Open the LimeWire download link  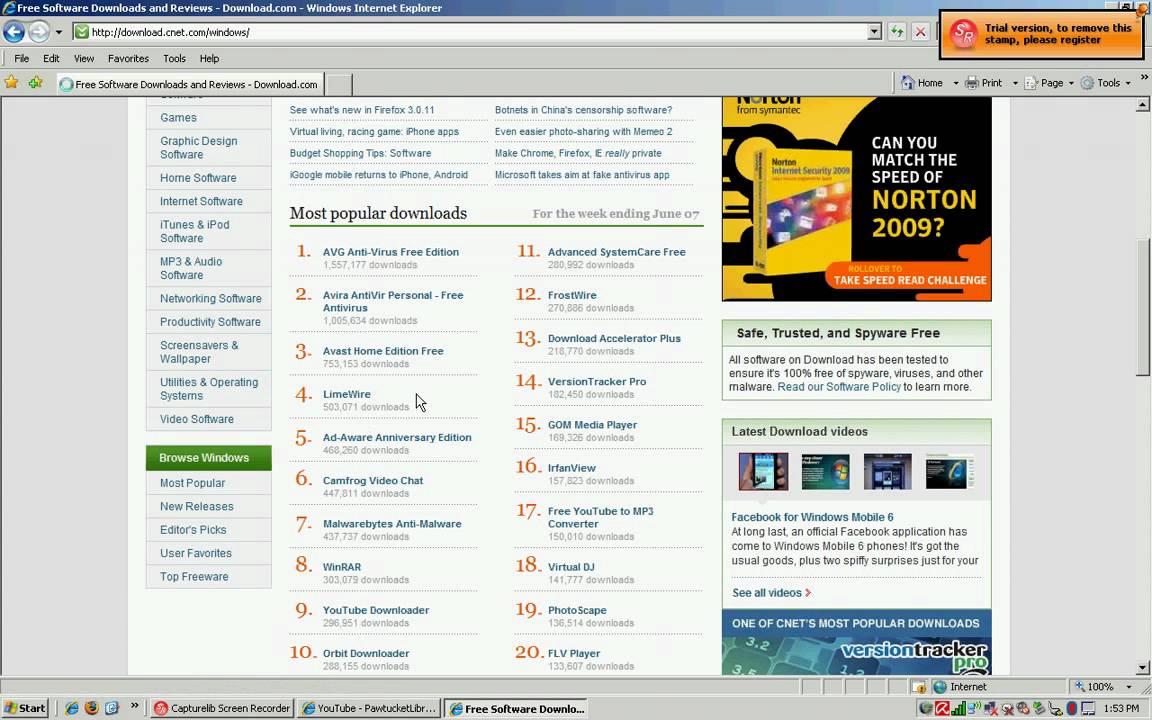(347, 394)
